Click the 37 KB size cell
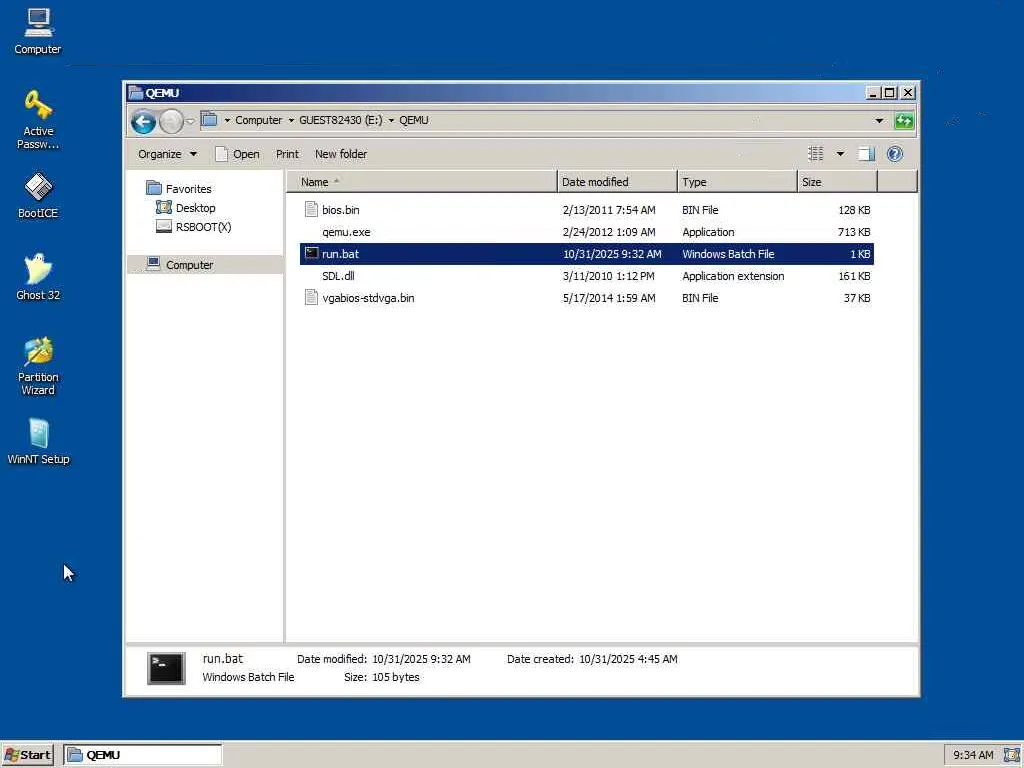 point(856,298)
